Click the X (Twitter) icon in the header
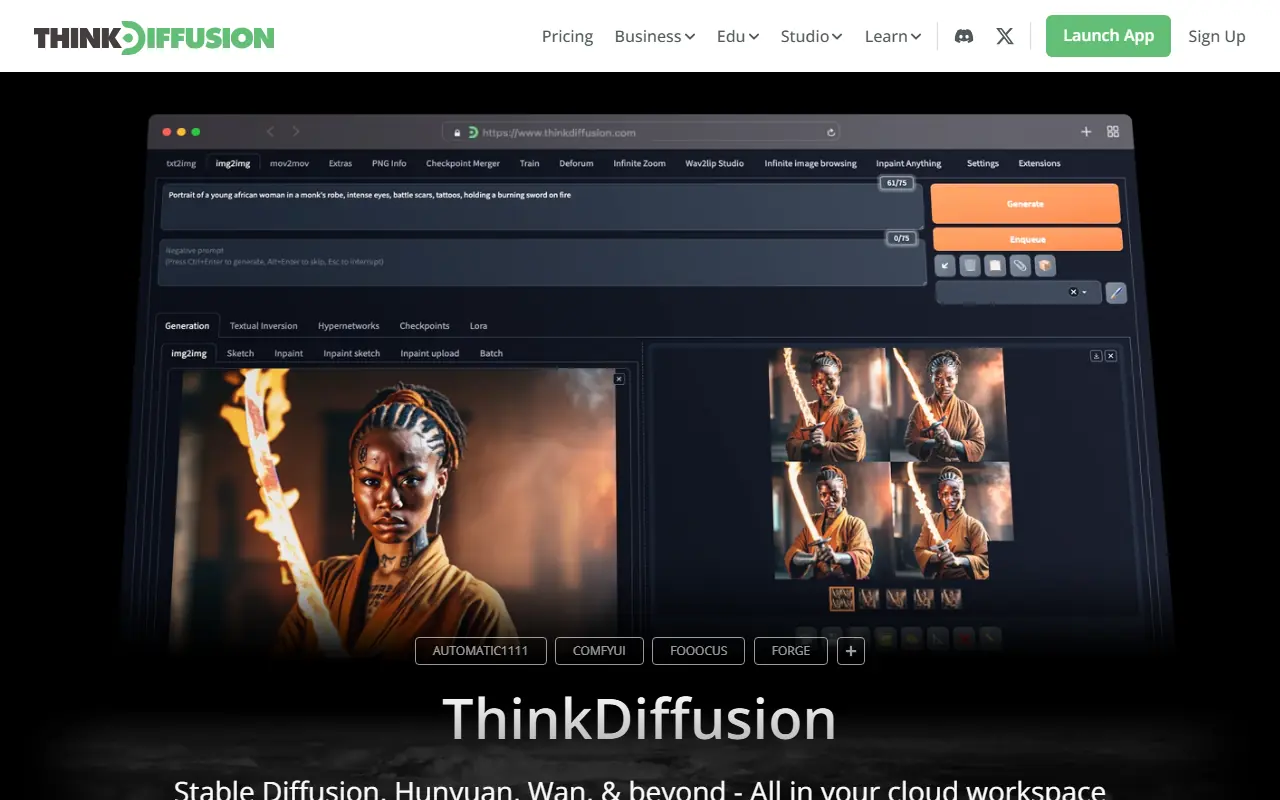The width and height of the screenshot is (1280, 800). (1004, 36)
